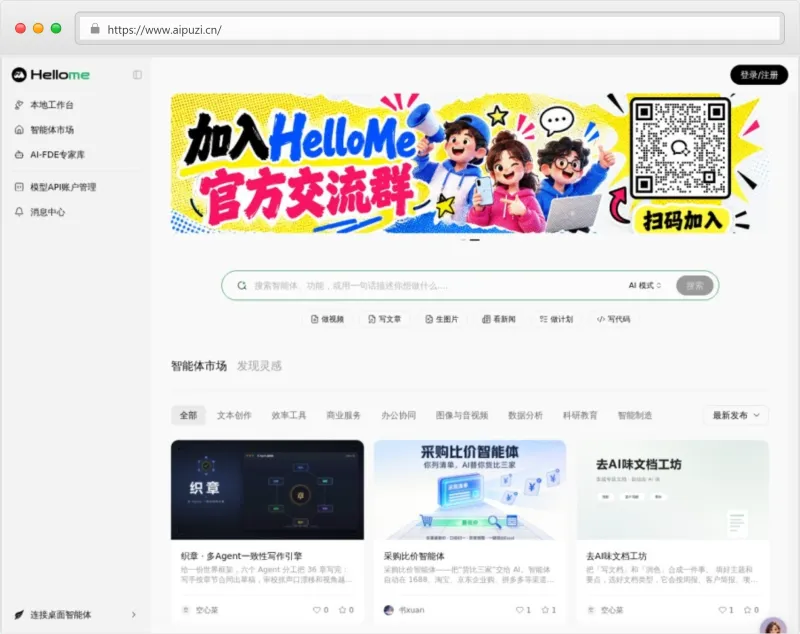Open the 最新发布 sort dropdown
The width and height of the screenshot is (800, 634).
736,415
